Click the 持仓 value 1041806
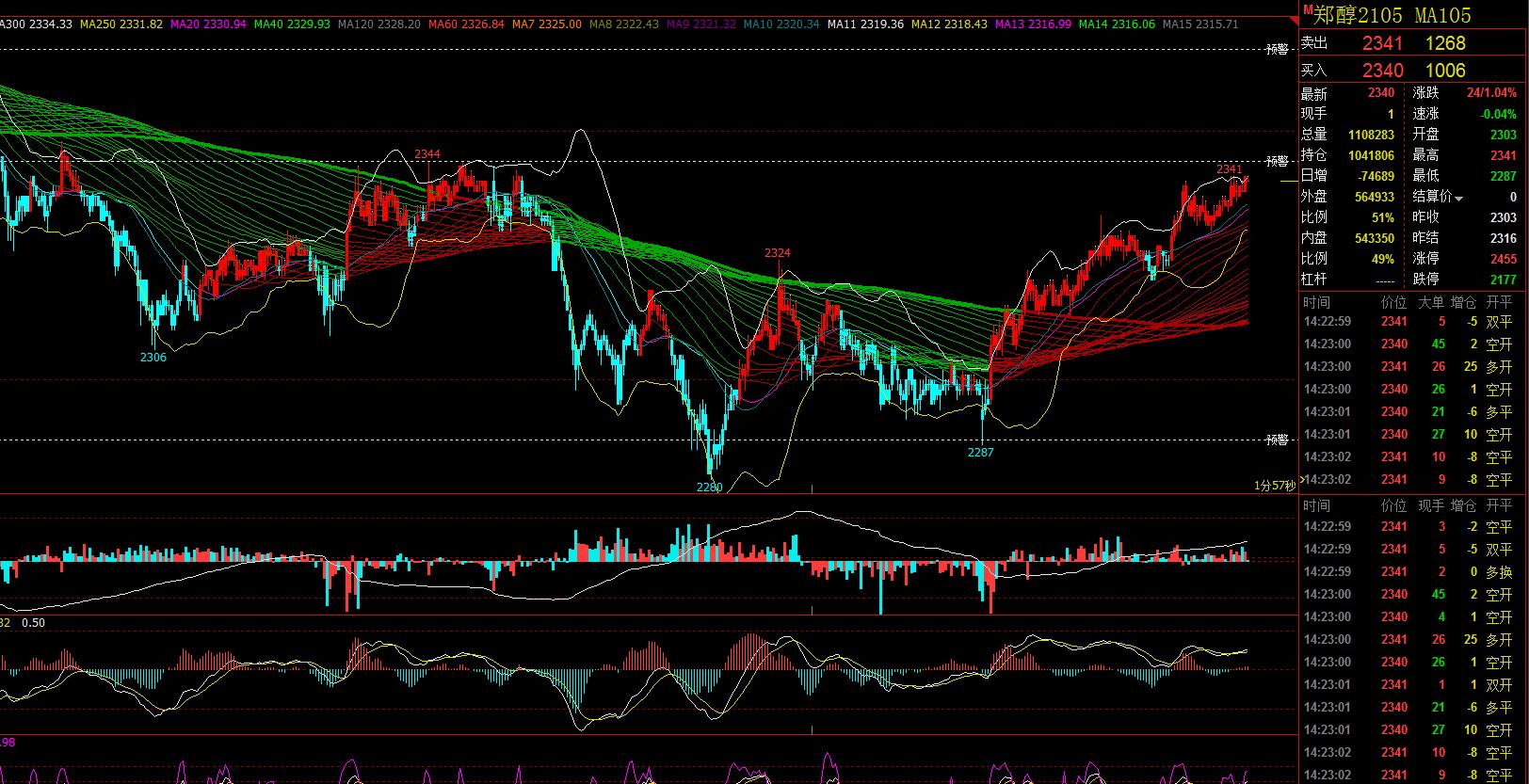 (x=1371, y=155)
